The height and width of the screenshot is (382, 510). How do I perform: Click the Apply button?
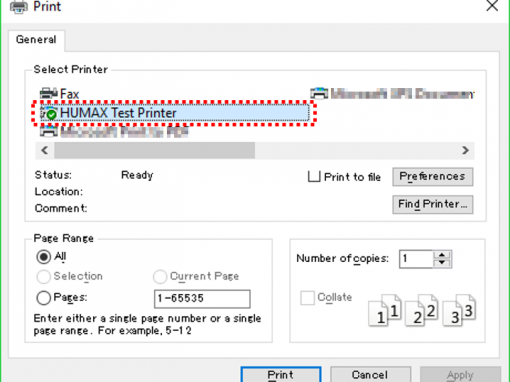point(460,375)
